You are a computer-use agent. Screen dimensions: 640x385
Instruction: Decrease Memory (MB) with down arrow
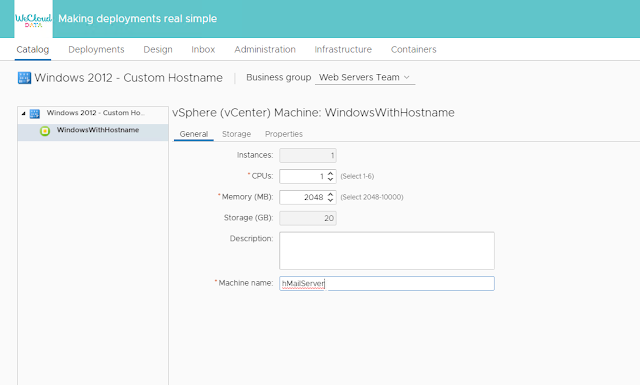tap(331, 200)
